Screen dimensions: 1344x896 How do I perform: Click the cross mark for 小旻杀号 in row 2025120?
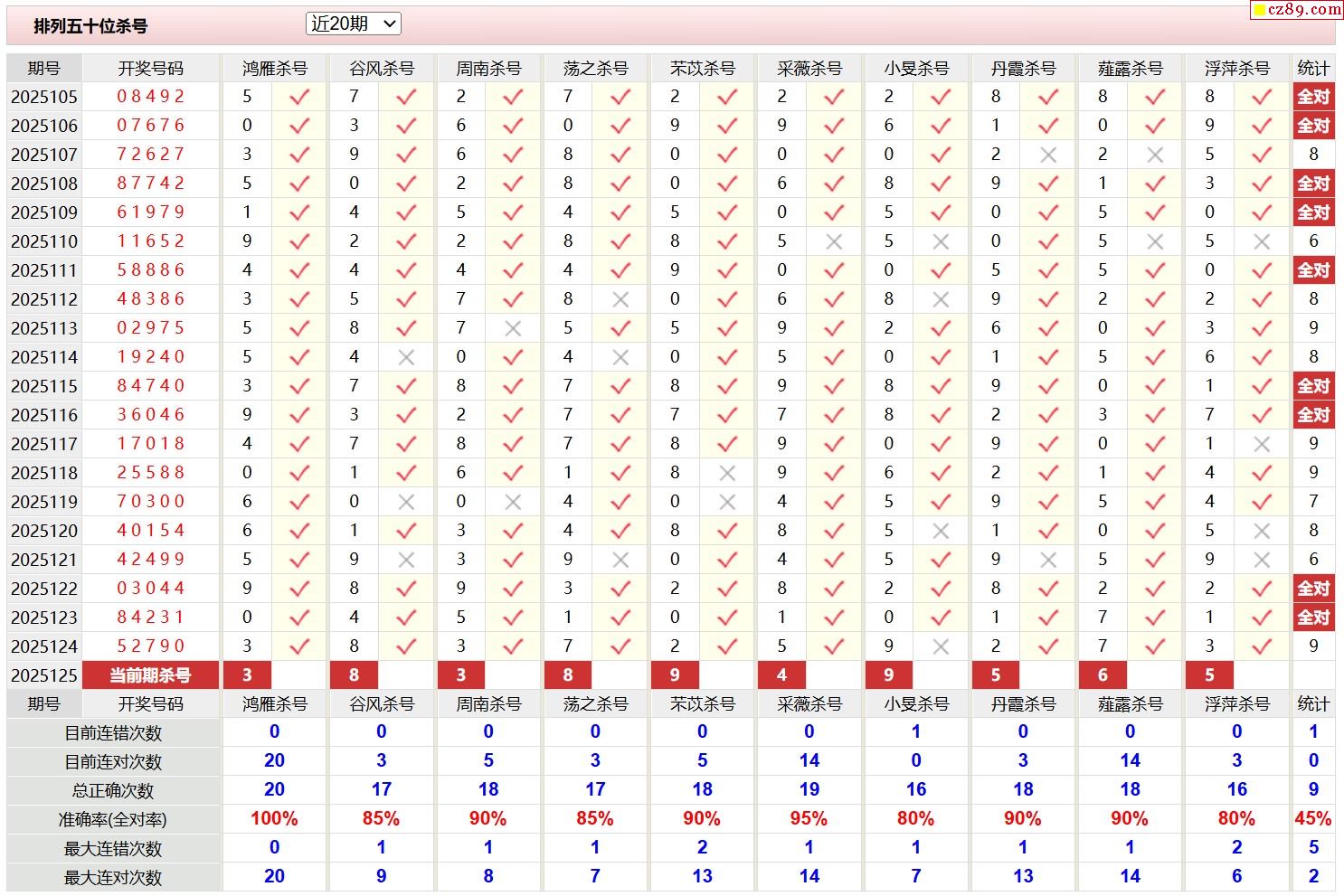coord(941,531)
